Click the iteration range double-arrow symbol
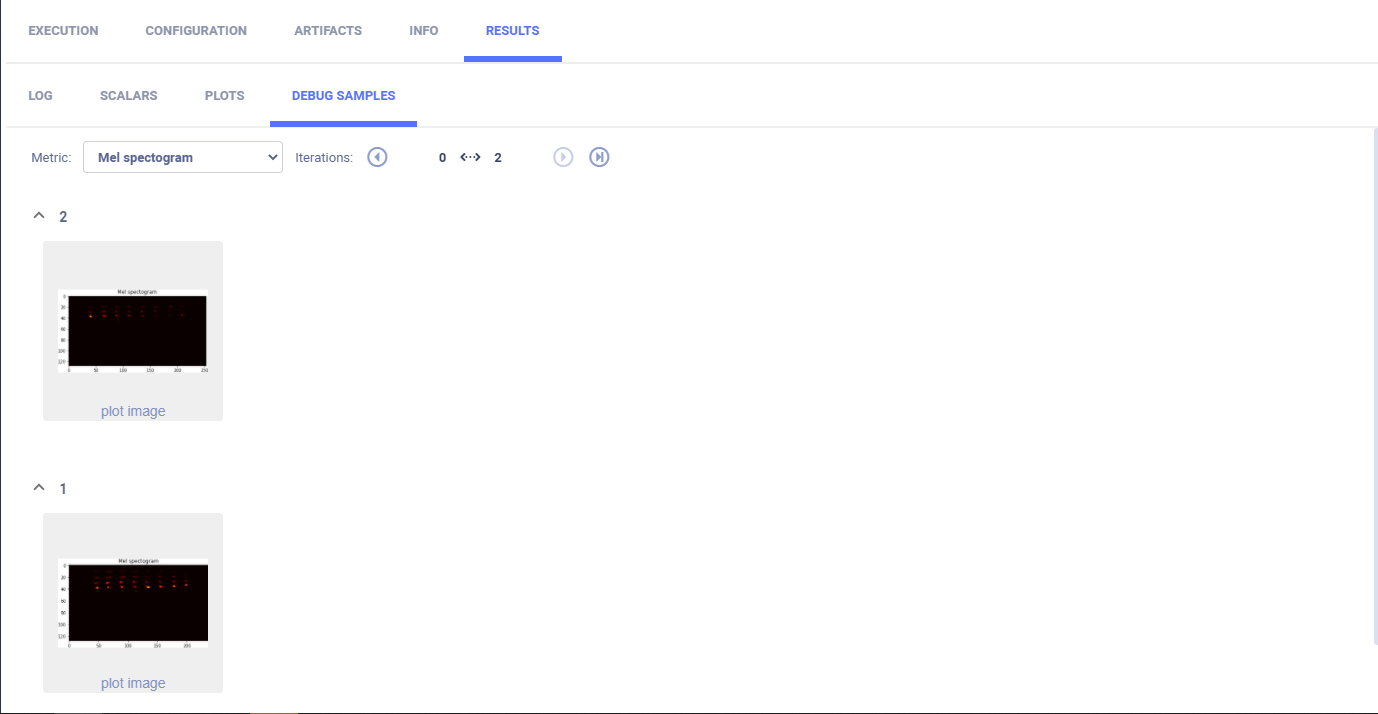 470,157
